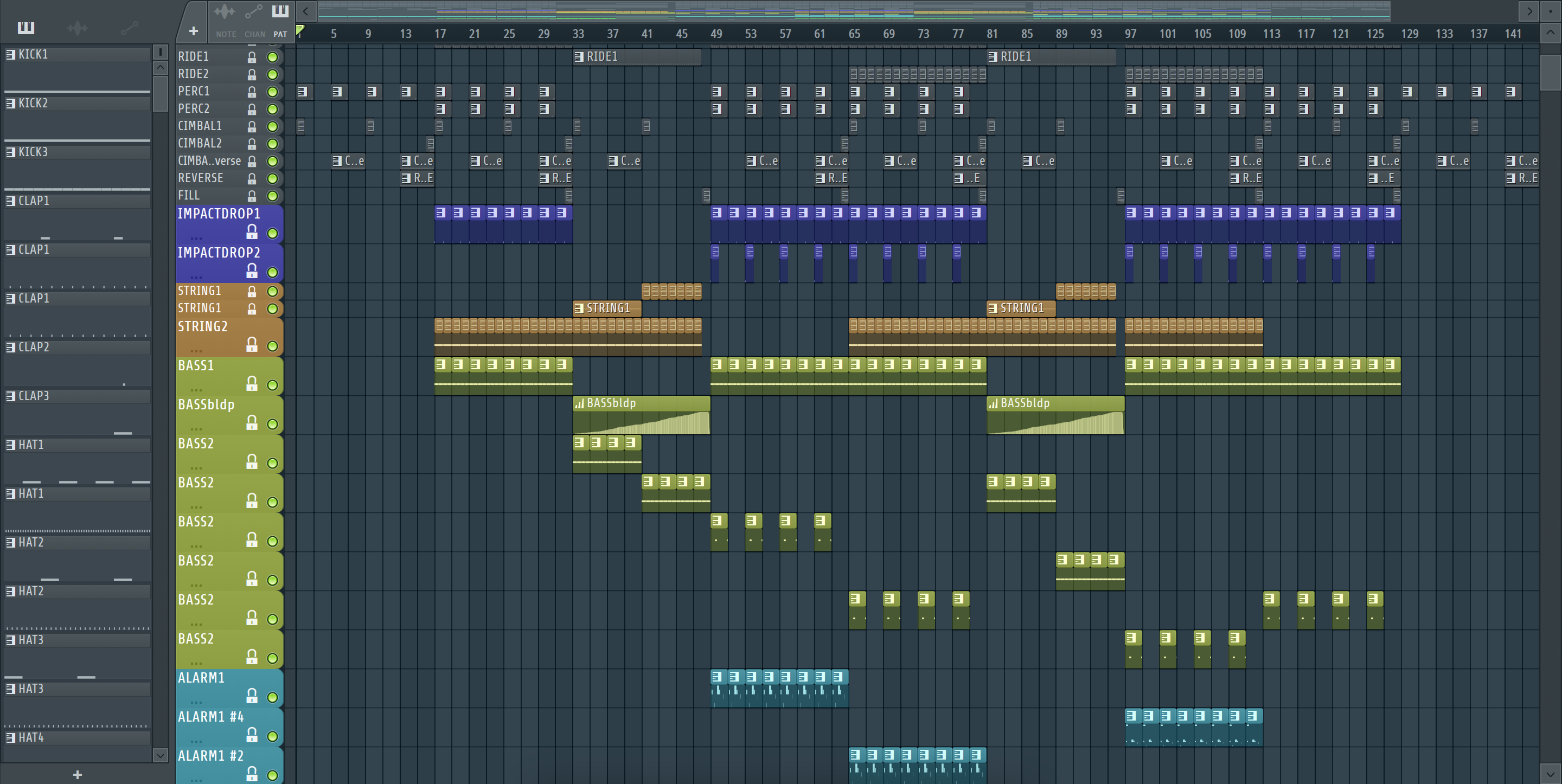Click the song overview strip above the ruler
The height and width of the screenshot is (784, 1562).
click(x=854, y=11)
